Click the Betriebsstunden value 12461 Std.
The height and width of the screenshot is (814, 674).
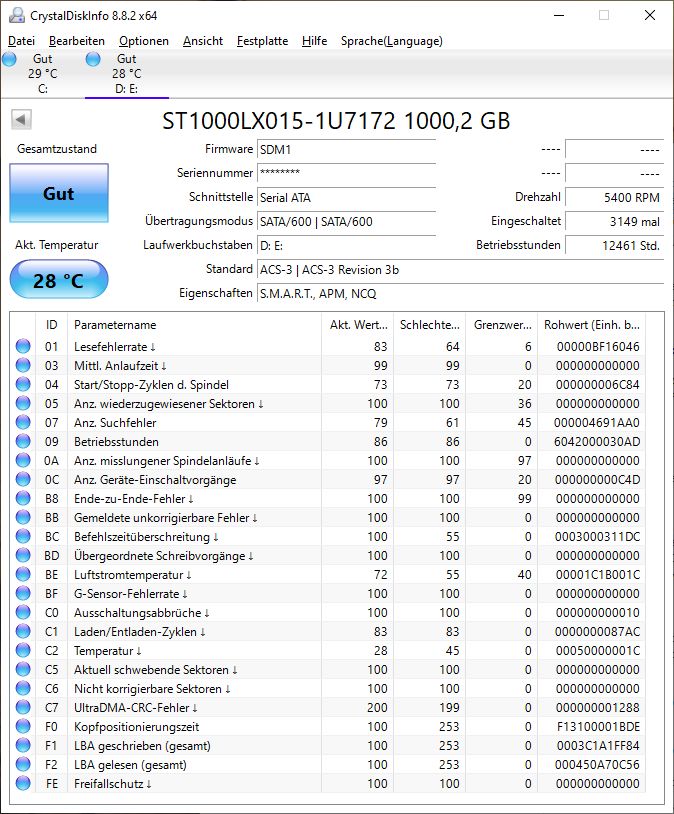pyautogui.click(x=614, y=246)
